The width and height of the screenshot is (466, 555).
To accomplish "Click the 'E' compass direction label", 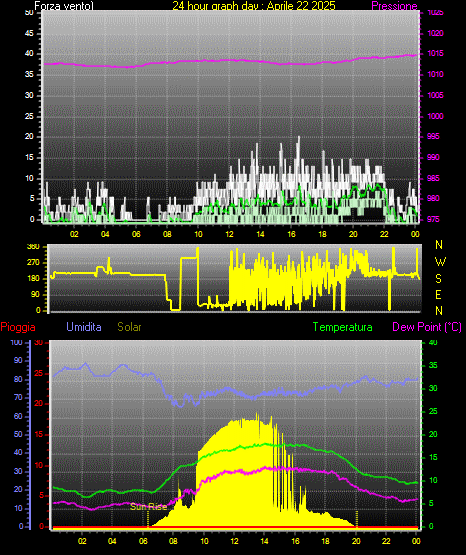I will (x=438, y=294).
